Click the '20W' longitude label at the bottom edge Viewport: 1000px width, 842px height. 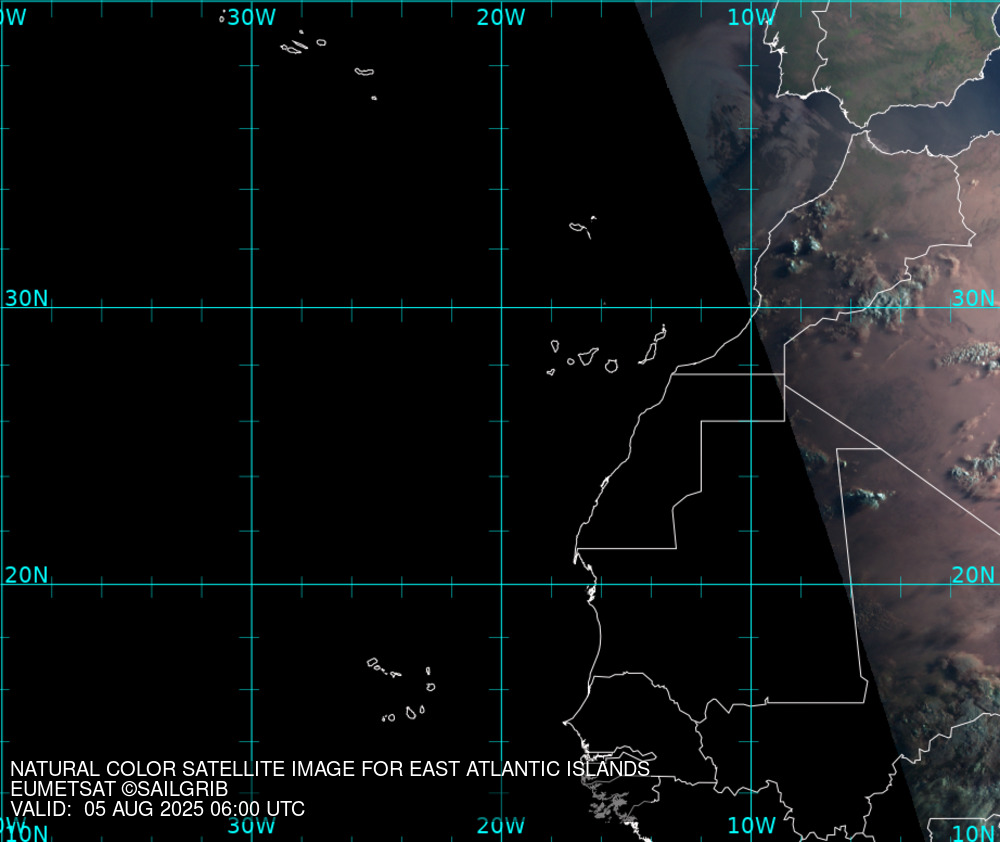point(501,825)
